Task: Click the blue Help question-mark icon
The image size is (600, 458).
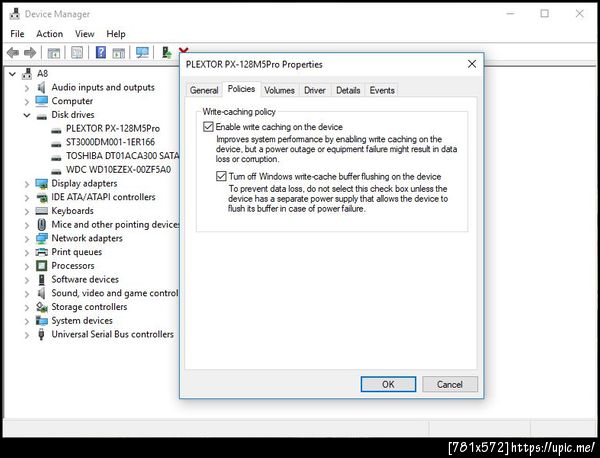Action: 101,52
